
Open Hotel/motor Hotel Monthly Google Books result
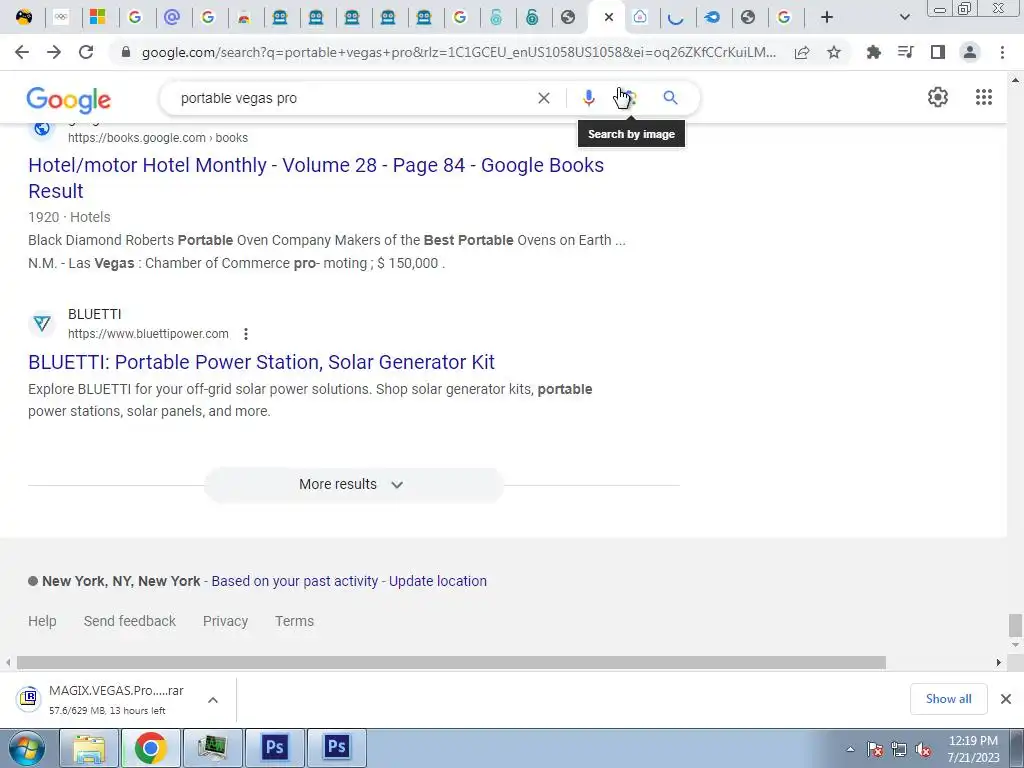[x=316, y=178]
